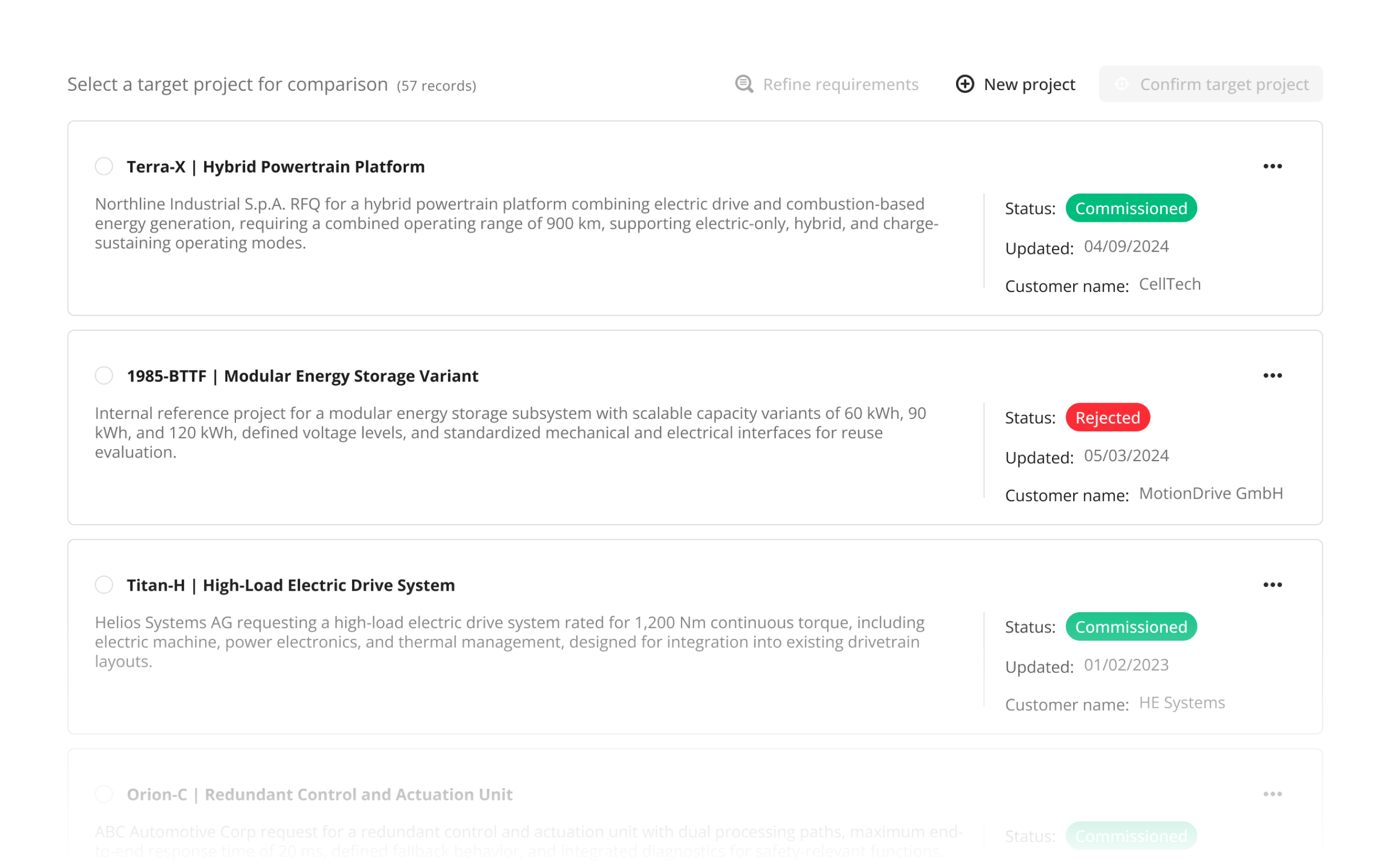Click the New project button
Image resolution: width=1389 pixels, height=868 pixels.
1016,84
